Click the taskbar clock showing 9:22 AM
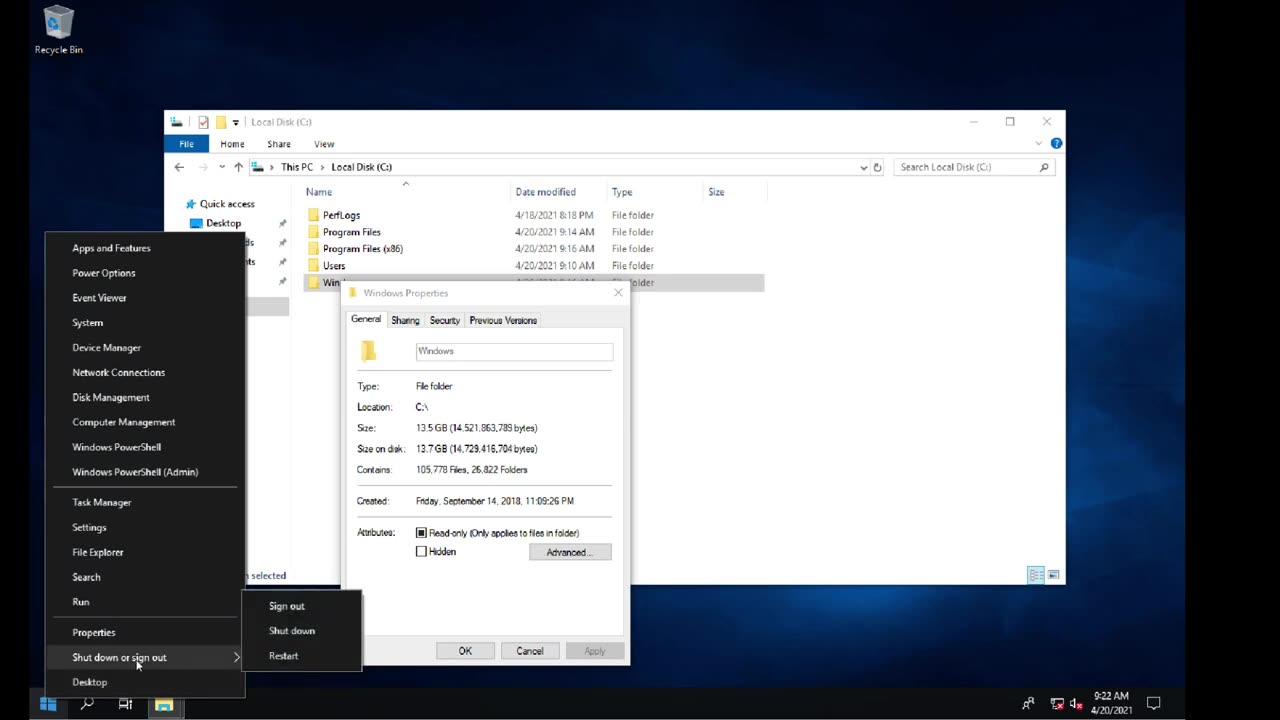 (1112, 703)
